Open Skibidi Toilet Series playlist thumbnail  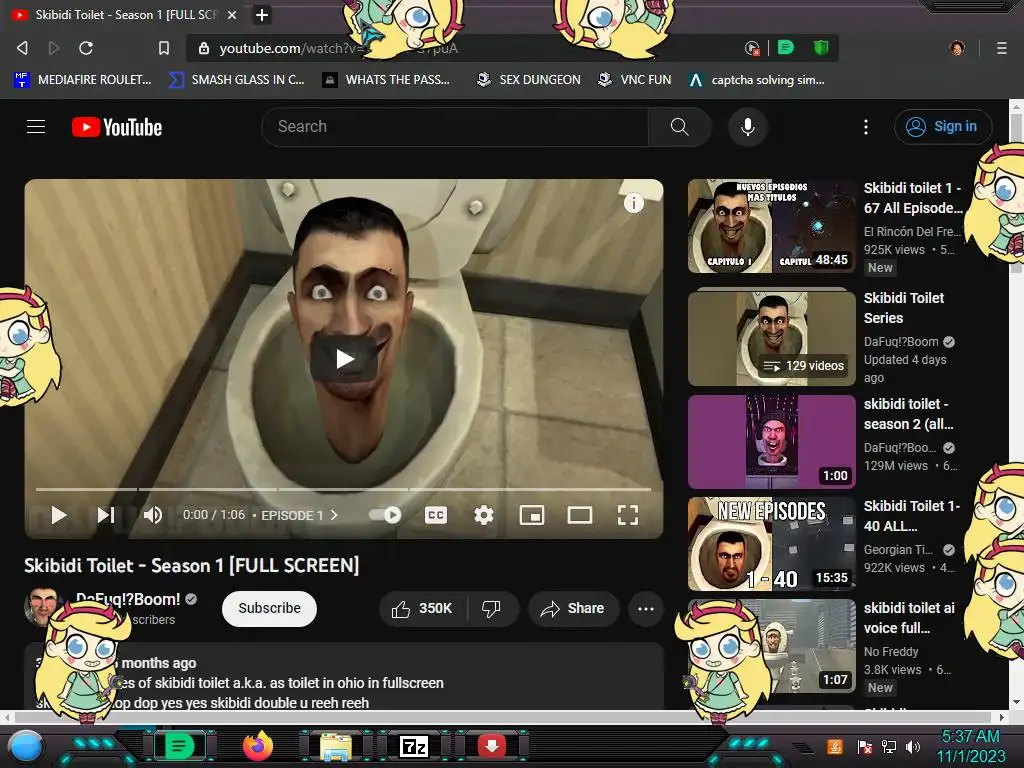tap(771, 338)
